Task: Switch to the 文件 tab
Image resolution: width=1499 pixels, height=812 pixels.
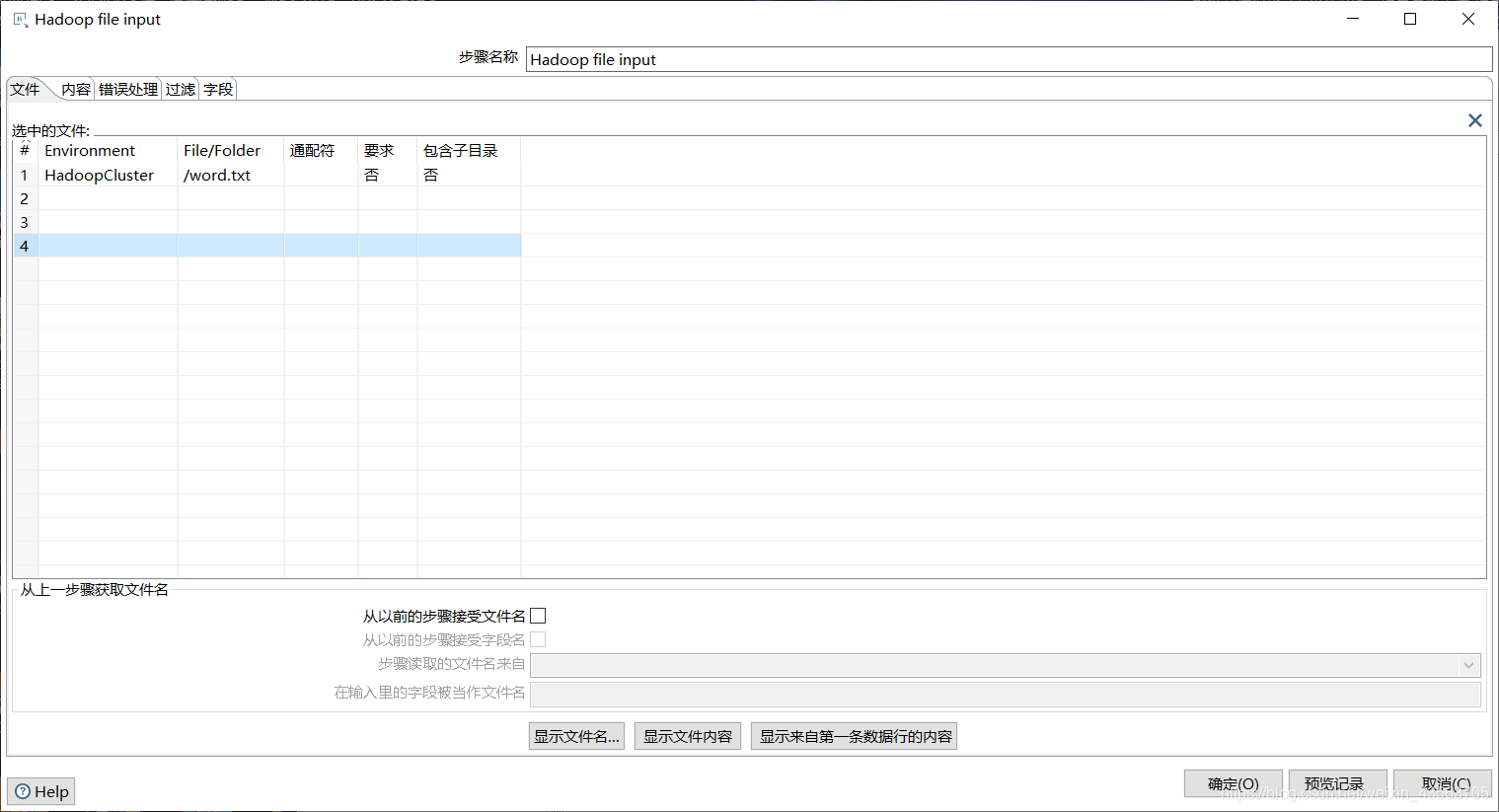Action: (26, 89)
